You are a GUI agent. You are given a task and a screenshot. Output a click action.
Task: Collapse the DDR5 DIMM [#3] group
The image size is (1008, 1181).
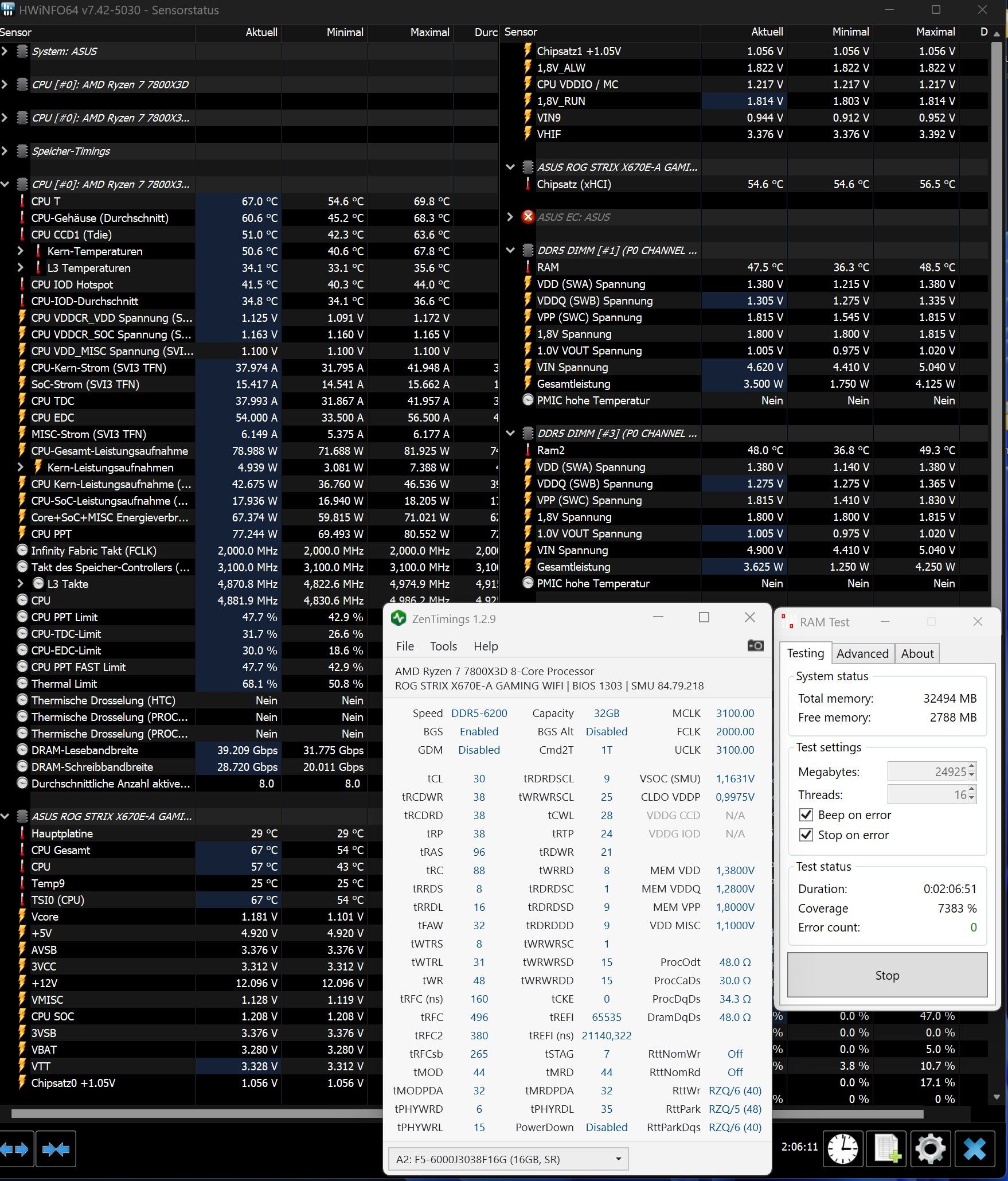click(x=510, y=433)
